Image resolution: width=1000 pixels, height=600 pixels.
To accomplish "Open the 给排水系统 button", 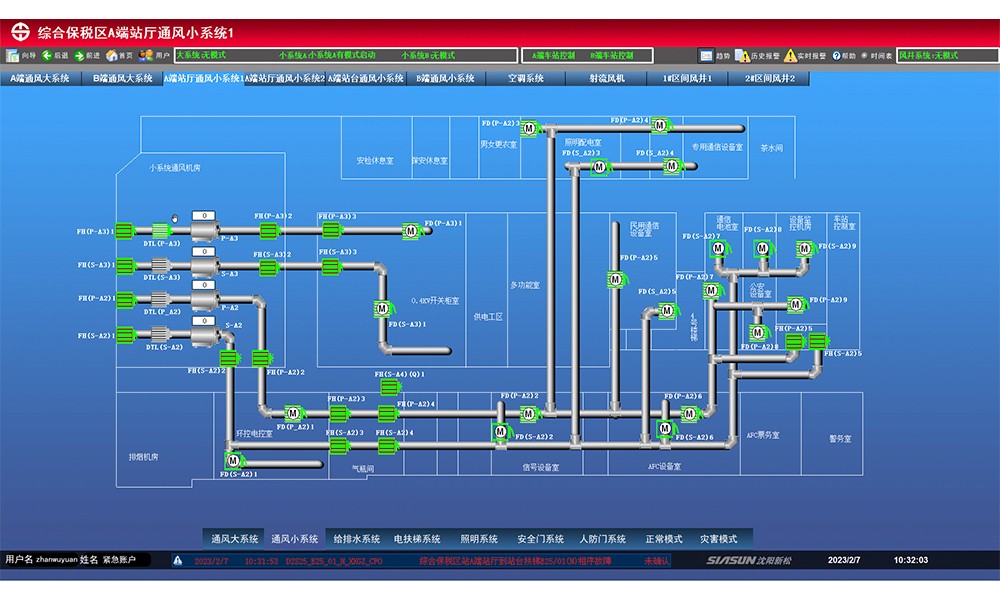I will 356,539.
